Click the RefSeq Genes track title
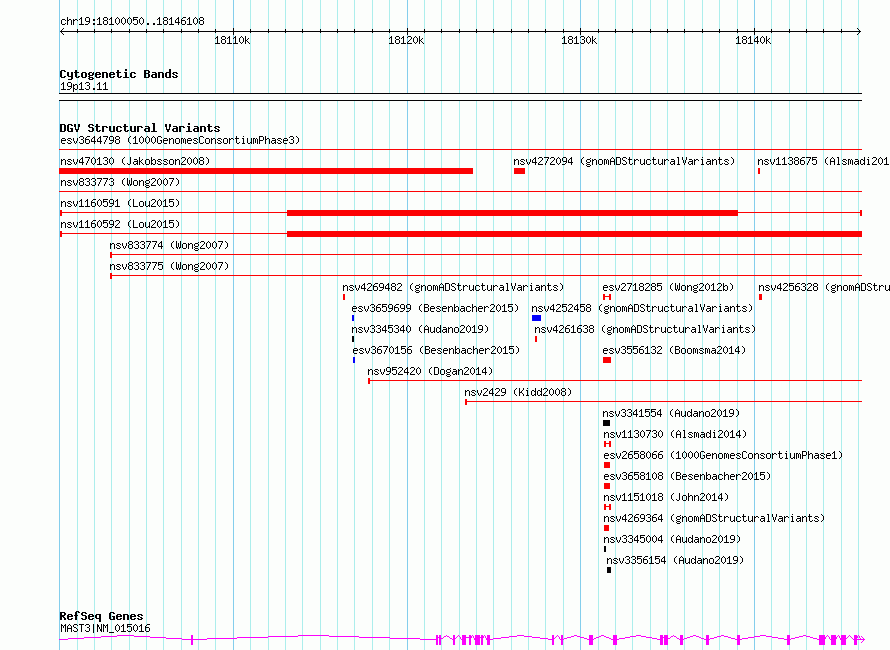This screenshot has height=650, width=890. (101, 616)
